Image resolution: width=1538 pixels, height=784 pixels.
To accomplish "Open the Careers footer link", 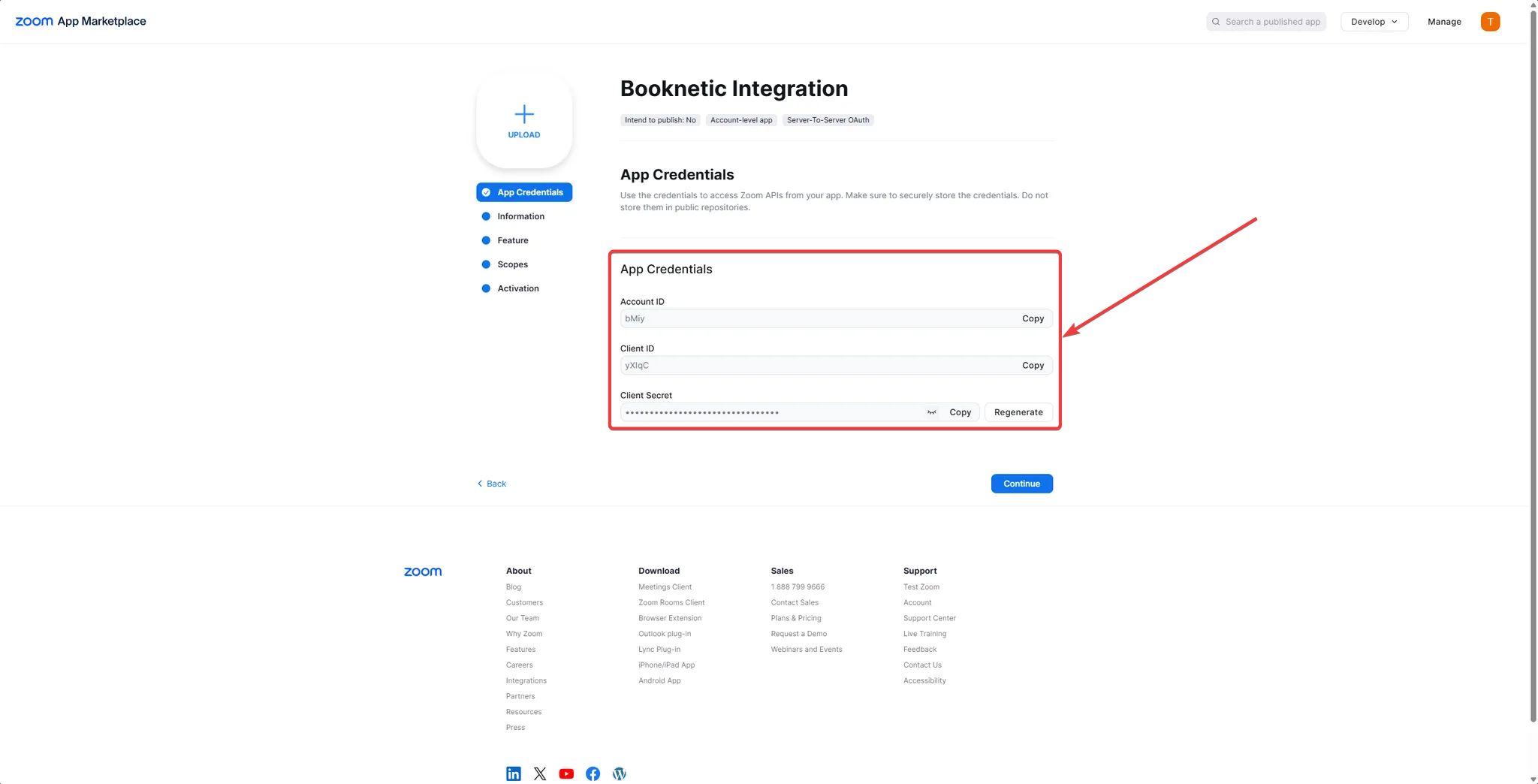I will (x=519, y=665).
